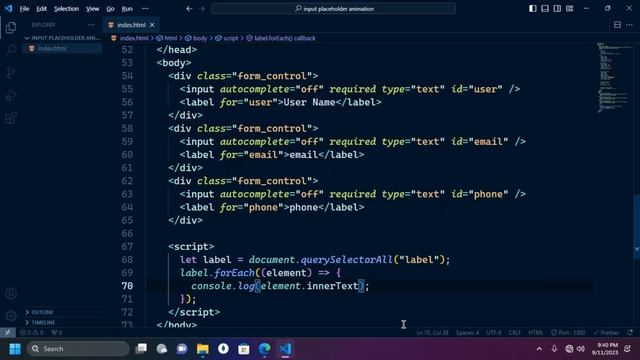
Task: Go back with the navigation arrow
Action: tap(189, 9)
